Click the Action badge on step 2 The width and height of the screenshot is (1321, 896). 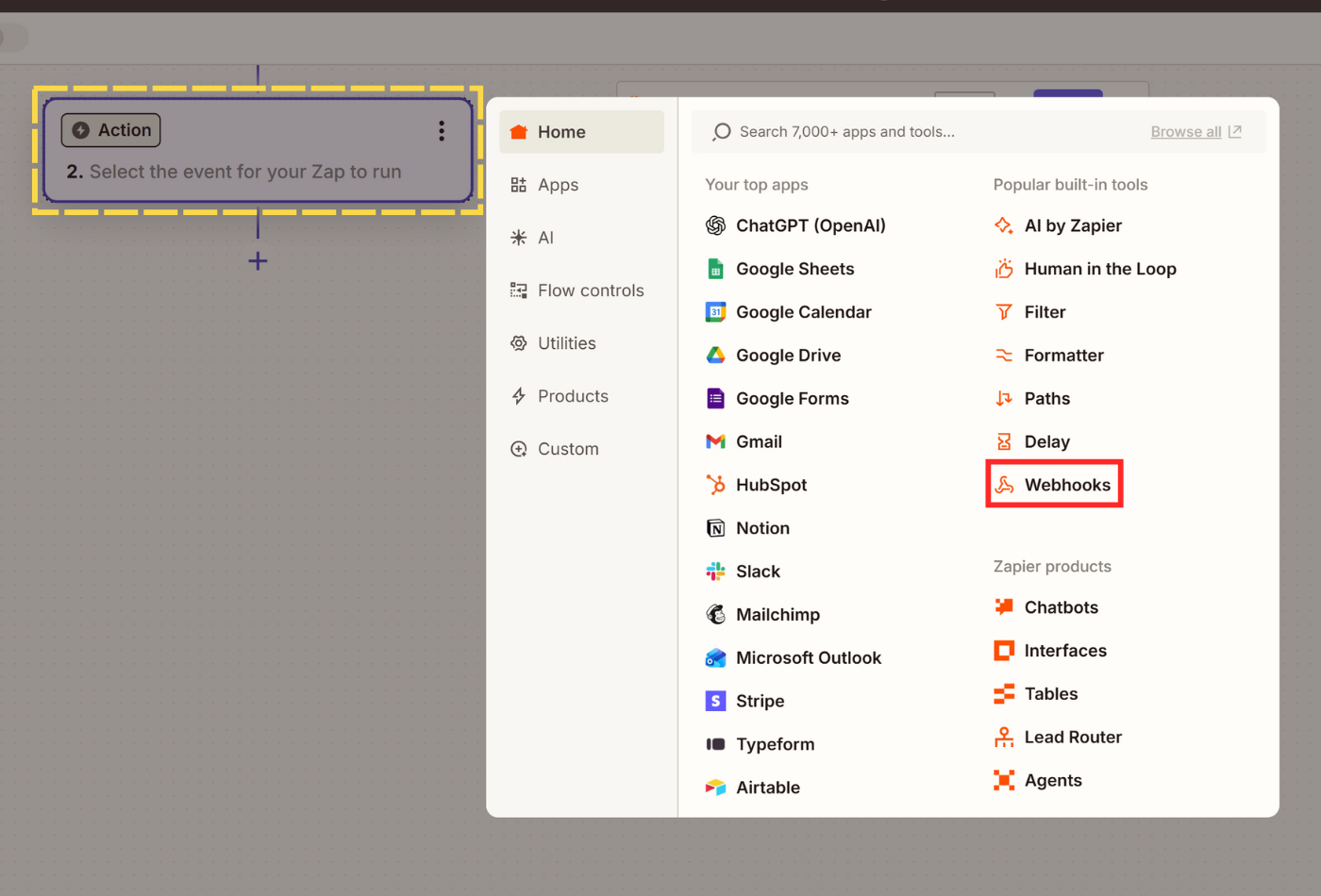pyautogui.click(x=111, y=130)
